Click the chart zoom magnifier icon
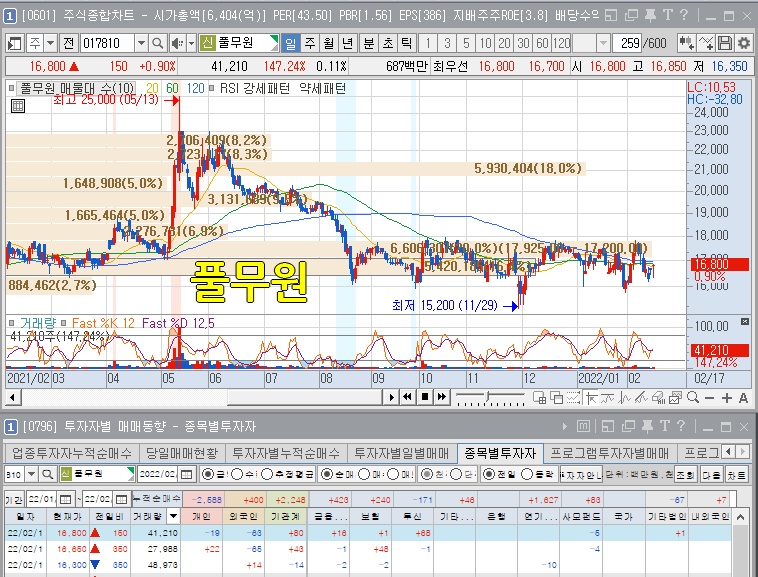 pyautogui.click(x=693, y=397)
